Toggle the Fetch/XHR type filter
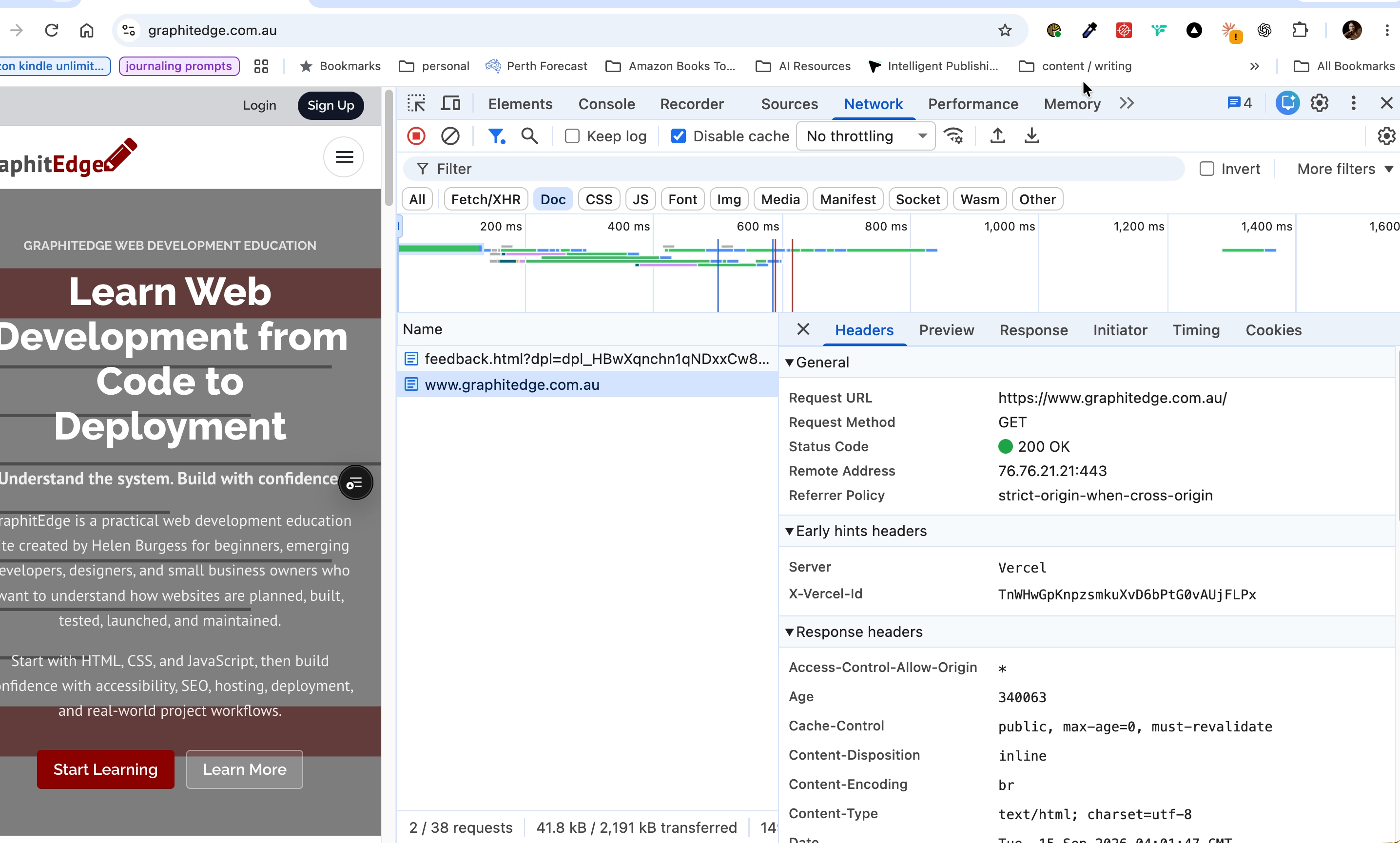Image resolution: width=1400 pixels, height=843 pixels. click(x=486, y=199)
